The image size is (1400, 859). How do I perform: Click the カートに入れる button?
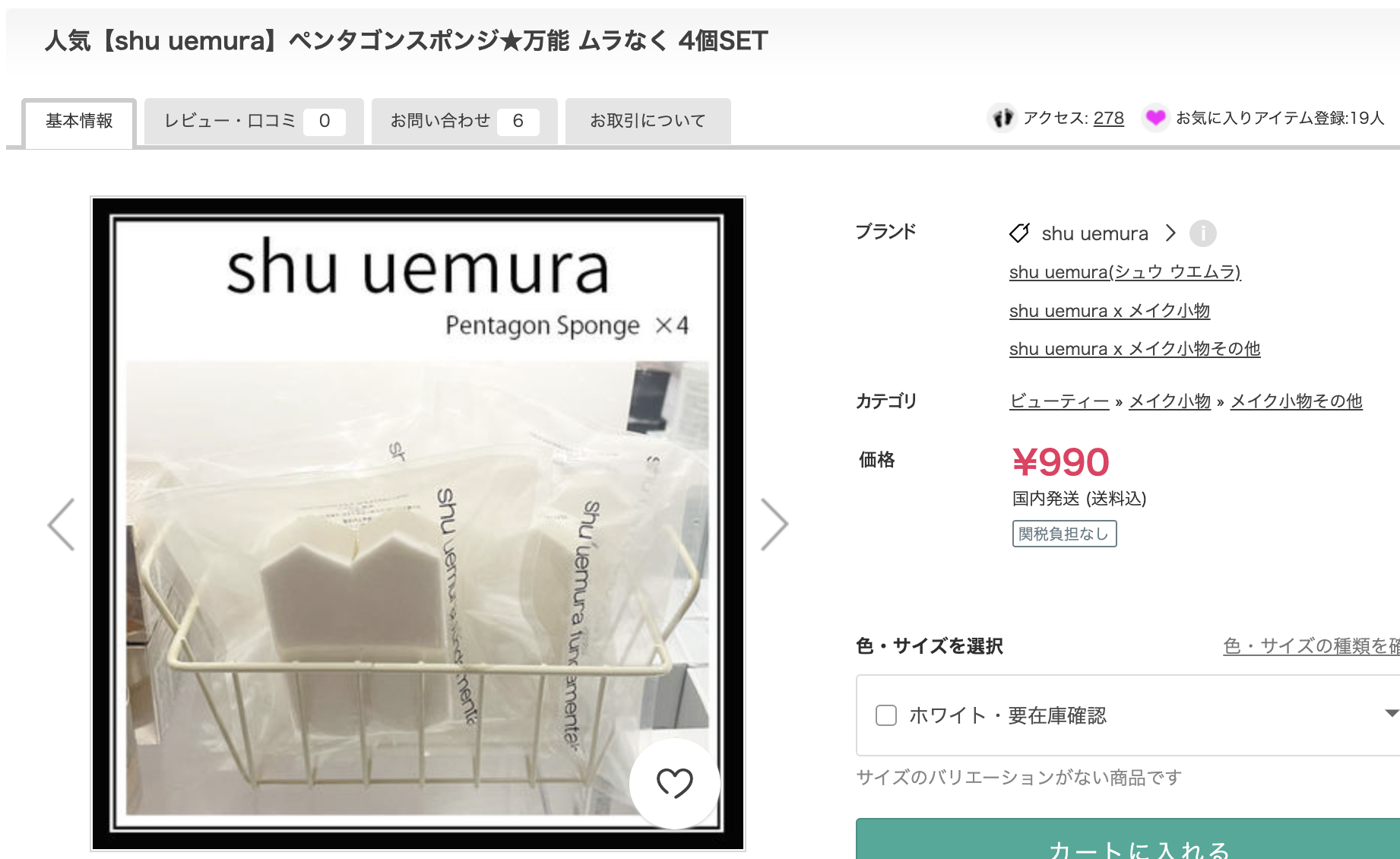[x=1128, y=839]
